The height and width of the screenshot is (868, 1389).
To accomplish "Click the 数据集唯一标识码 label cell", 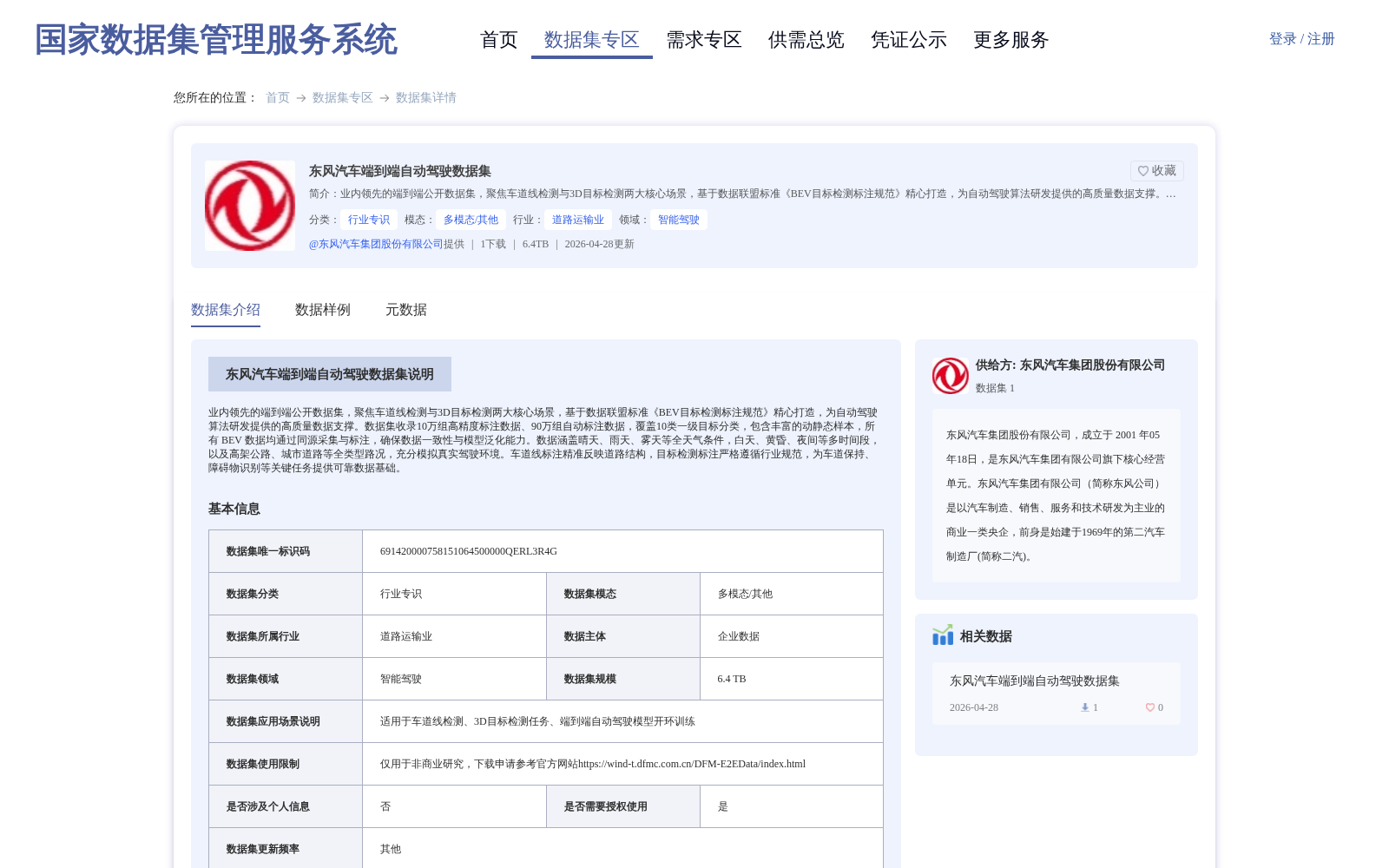I will point(286,551).
